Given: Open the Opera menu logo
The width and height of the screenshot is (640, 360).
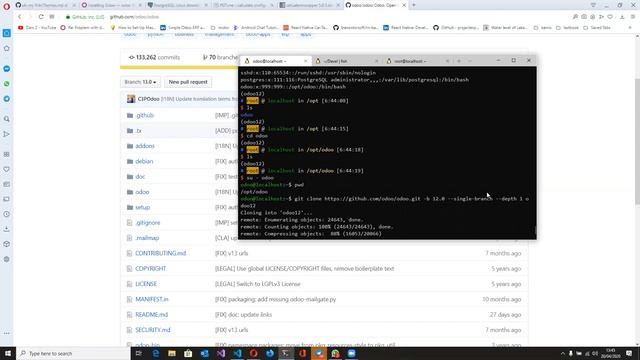Looking at the screenshot, I should (6, 7).
